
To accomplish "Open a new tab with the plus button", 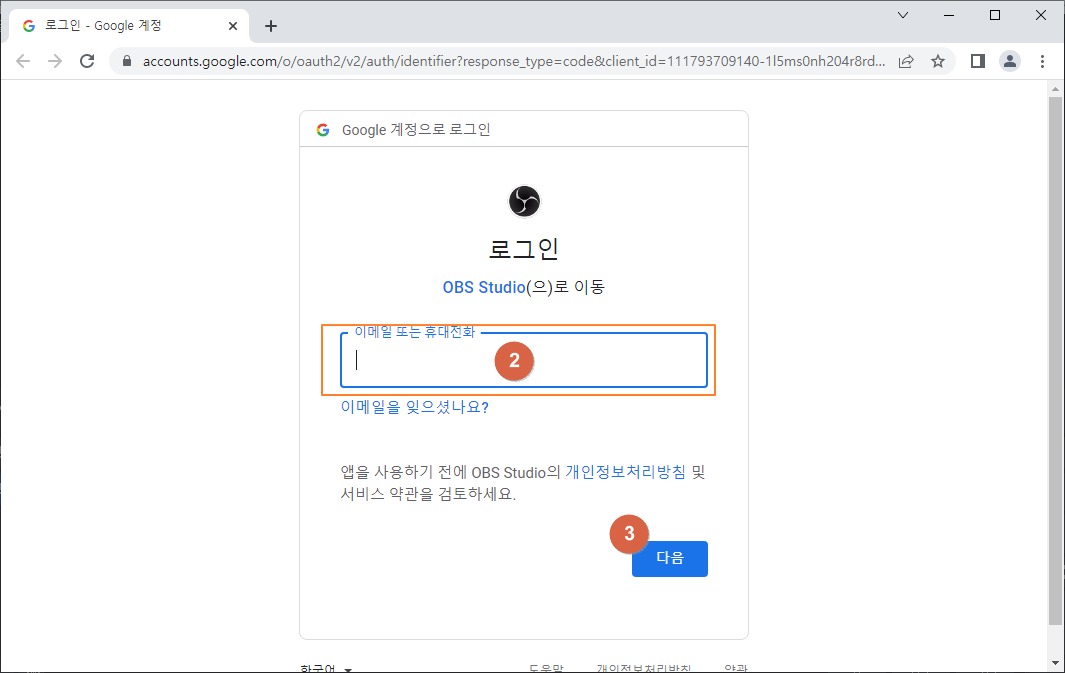I will click(271, 26).
